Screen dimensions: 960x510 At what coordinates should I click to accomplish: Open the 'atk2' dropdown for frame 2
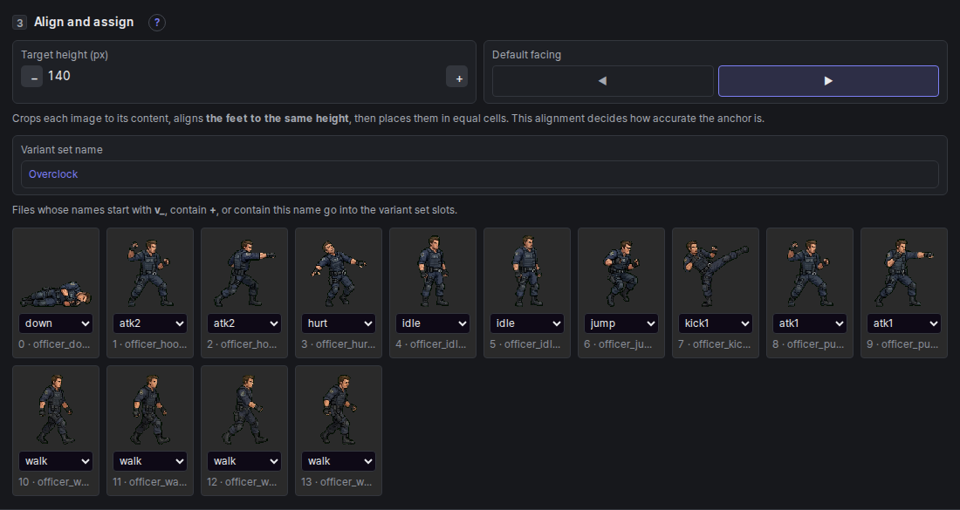click(x=244, y=323)
